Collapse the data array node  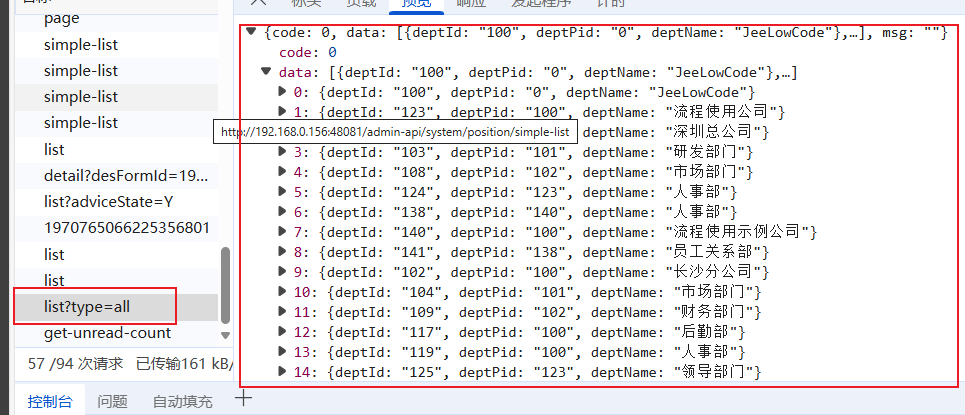(266, 72)
